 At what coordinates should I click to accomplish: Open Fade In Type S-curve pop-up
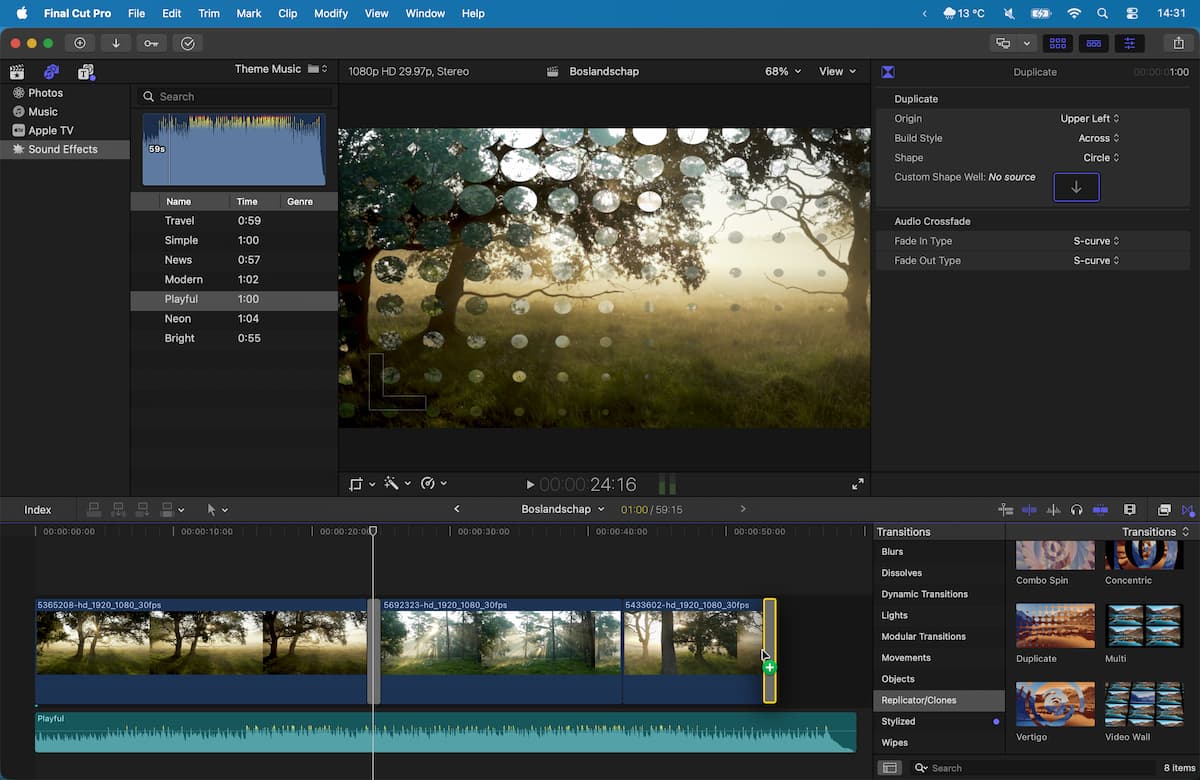pos(1096,241)
